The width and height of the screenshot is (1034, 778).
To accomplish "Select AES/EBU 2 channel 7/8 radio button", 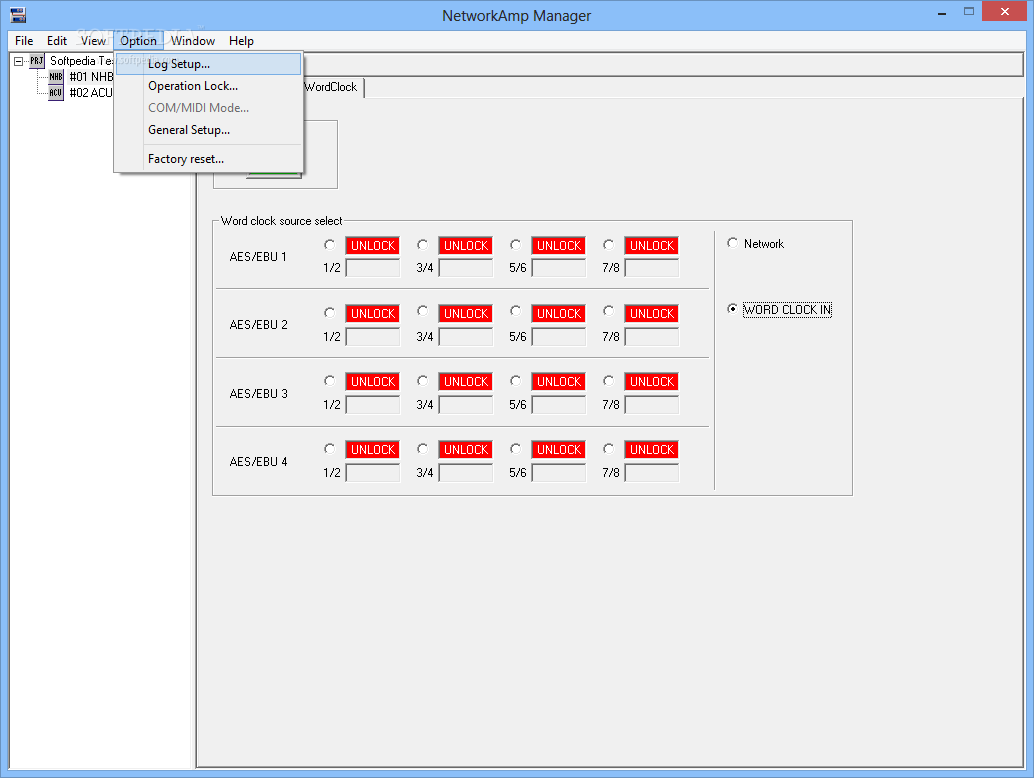I will pyautogui.click(x=609, y=311).
